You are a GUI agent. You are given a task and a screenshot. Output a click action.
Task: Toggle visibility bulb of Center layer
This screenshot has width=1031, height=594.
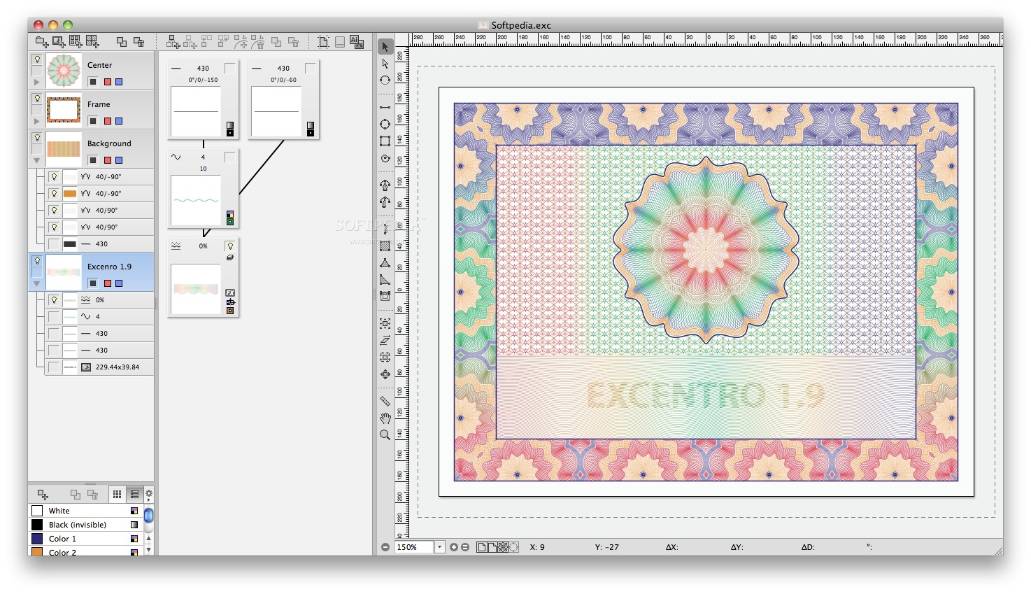click(37, 61)
